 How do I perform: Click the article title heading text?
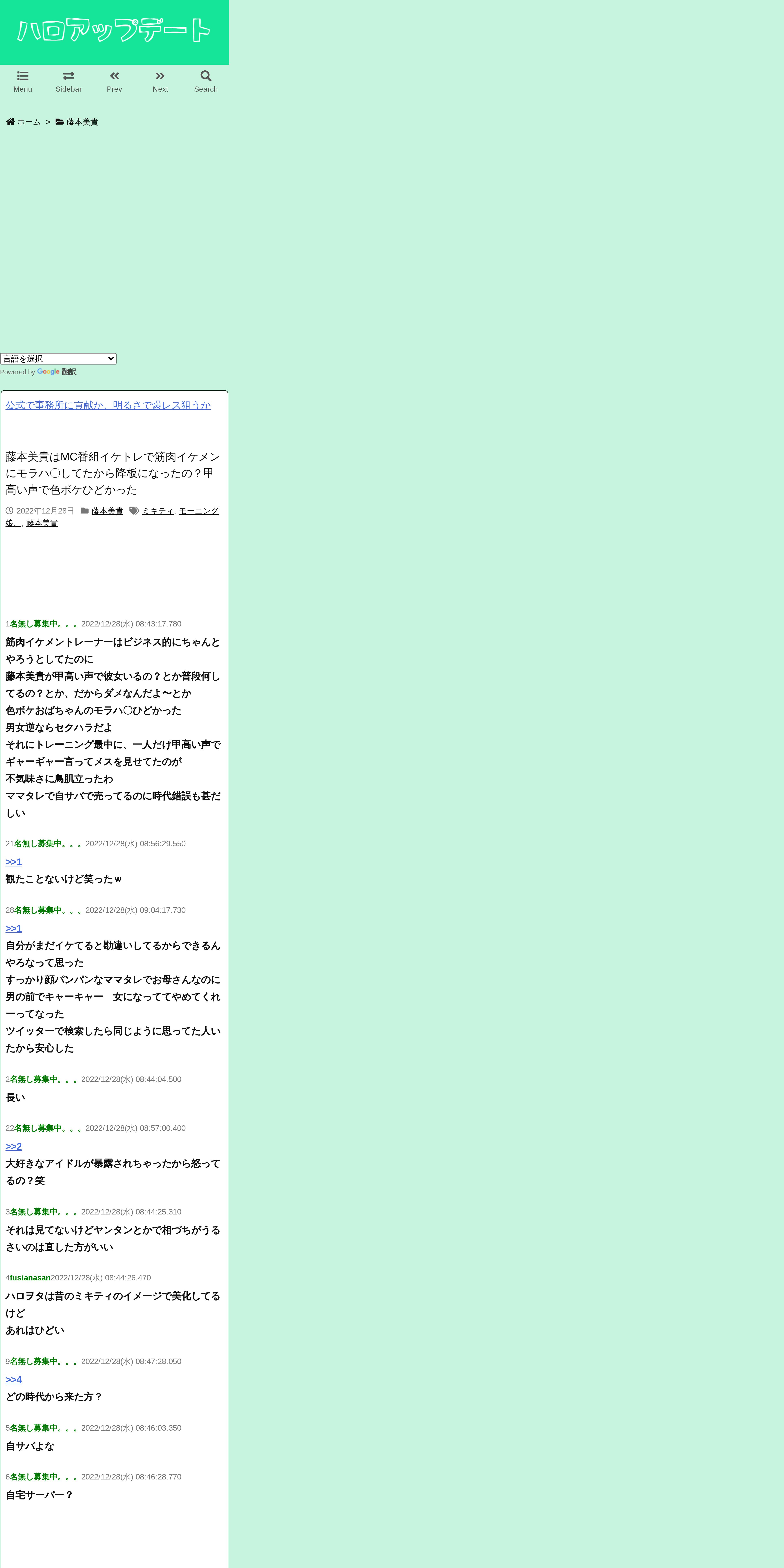point(113,473)
